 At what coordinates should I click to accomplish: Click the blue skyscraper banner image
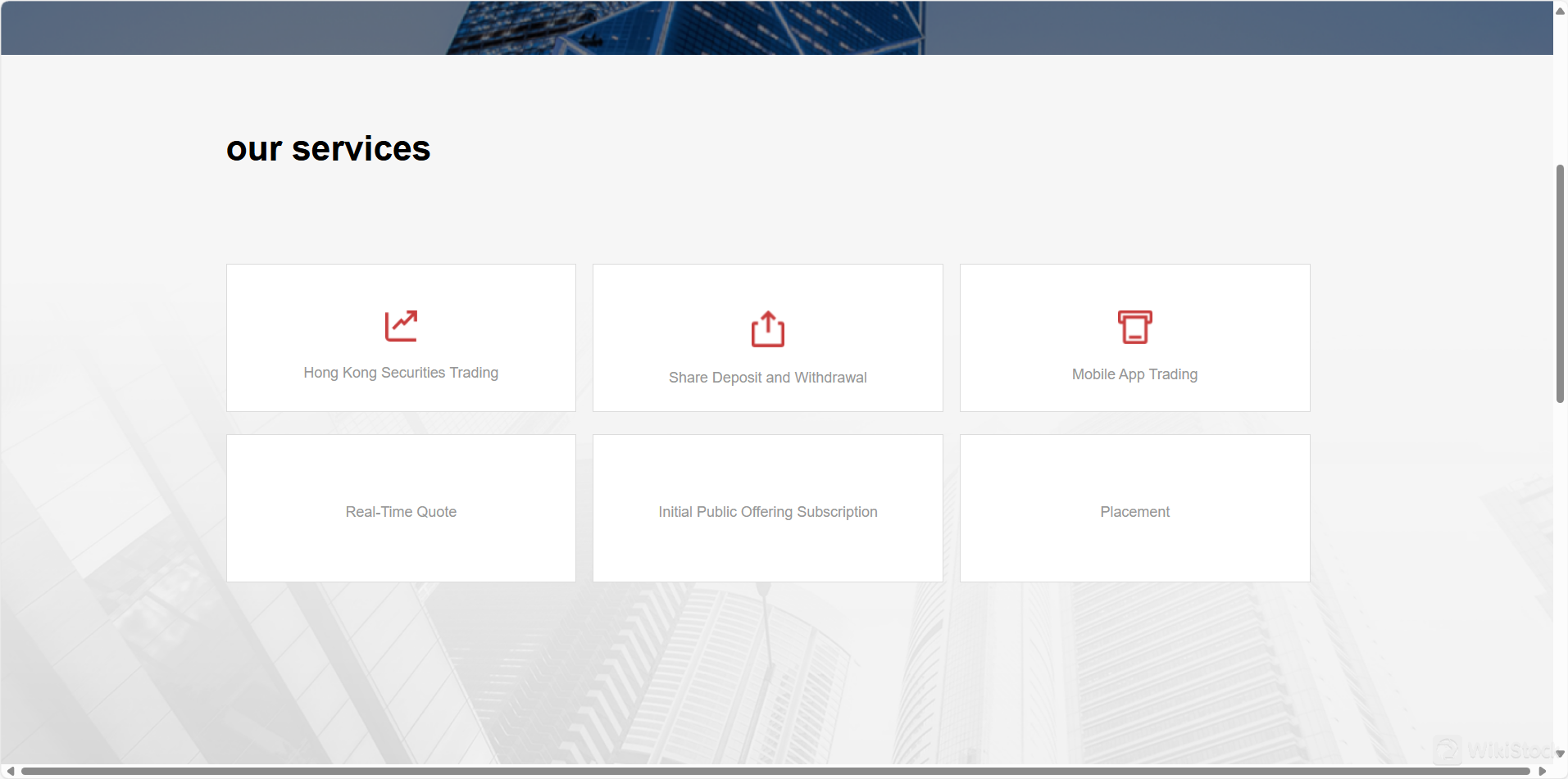[685, 28]
